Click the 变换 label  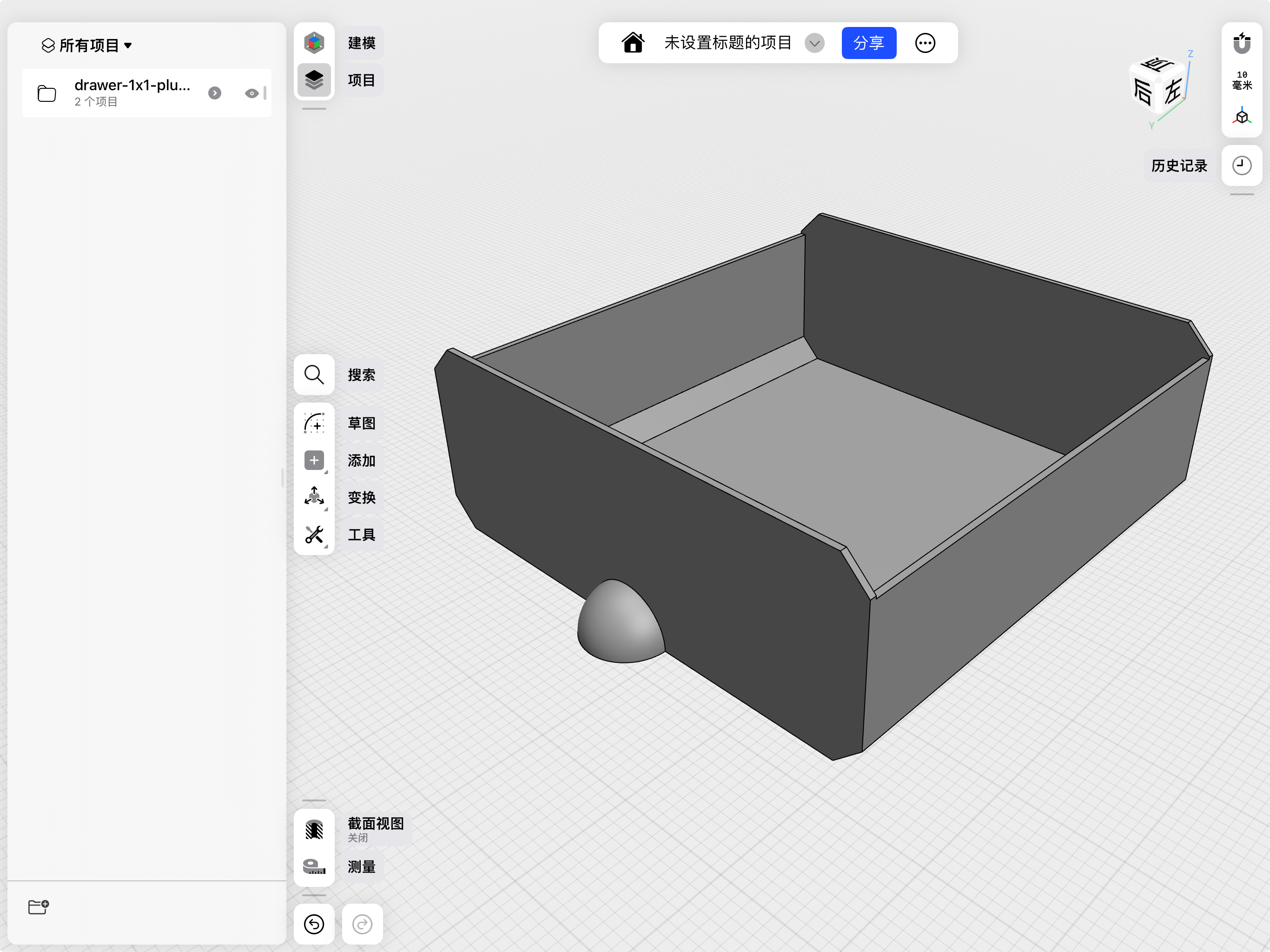coord(362,497)
